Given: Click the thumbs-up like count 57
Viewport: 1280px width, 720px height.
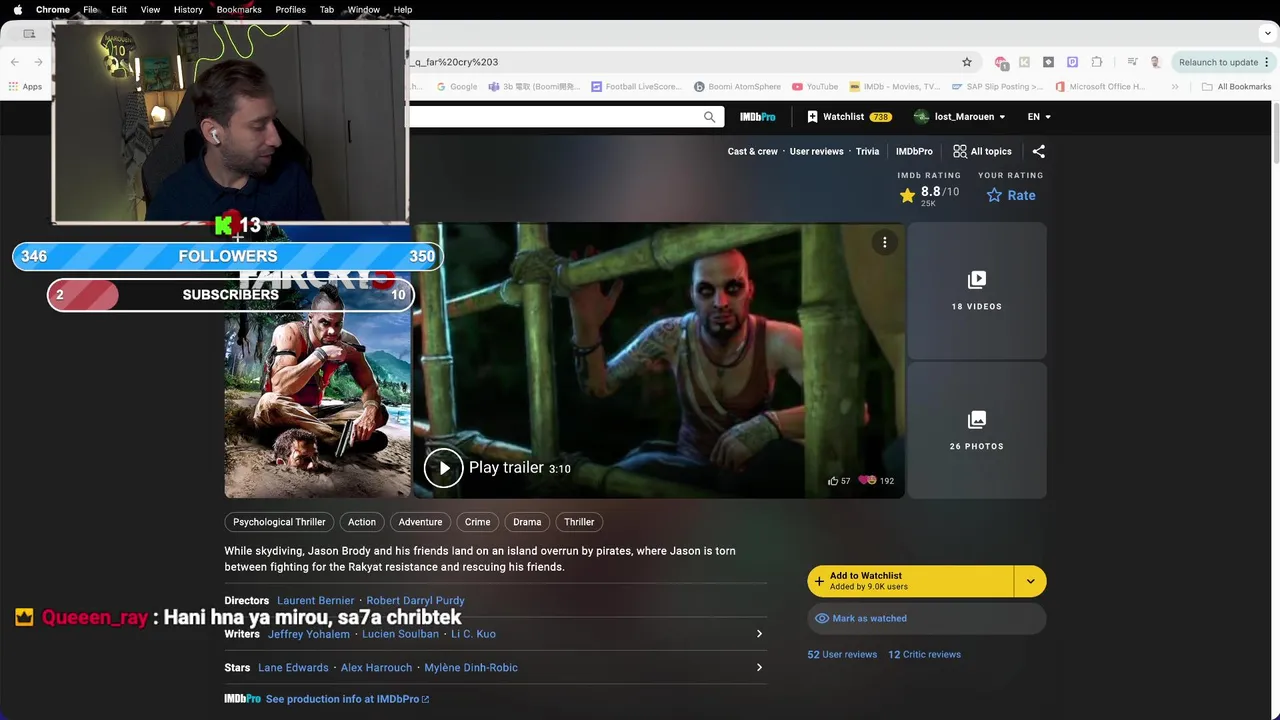Looking at the screenshot, I should [839, 481].
